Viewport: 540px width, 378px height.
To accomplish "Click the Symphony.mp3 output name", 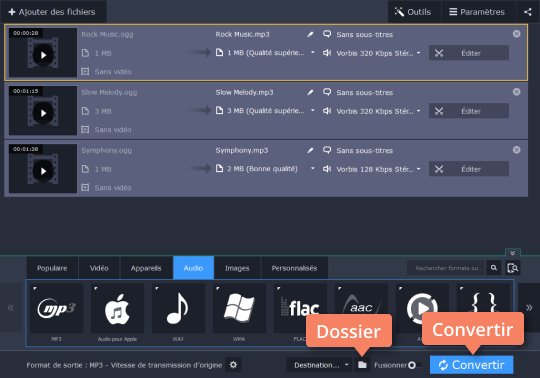I will coord(242,150).
